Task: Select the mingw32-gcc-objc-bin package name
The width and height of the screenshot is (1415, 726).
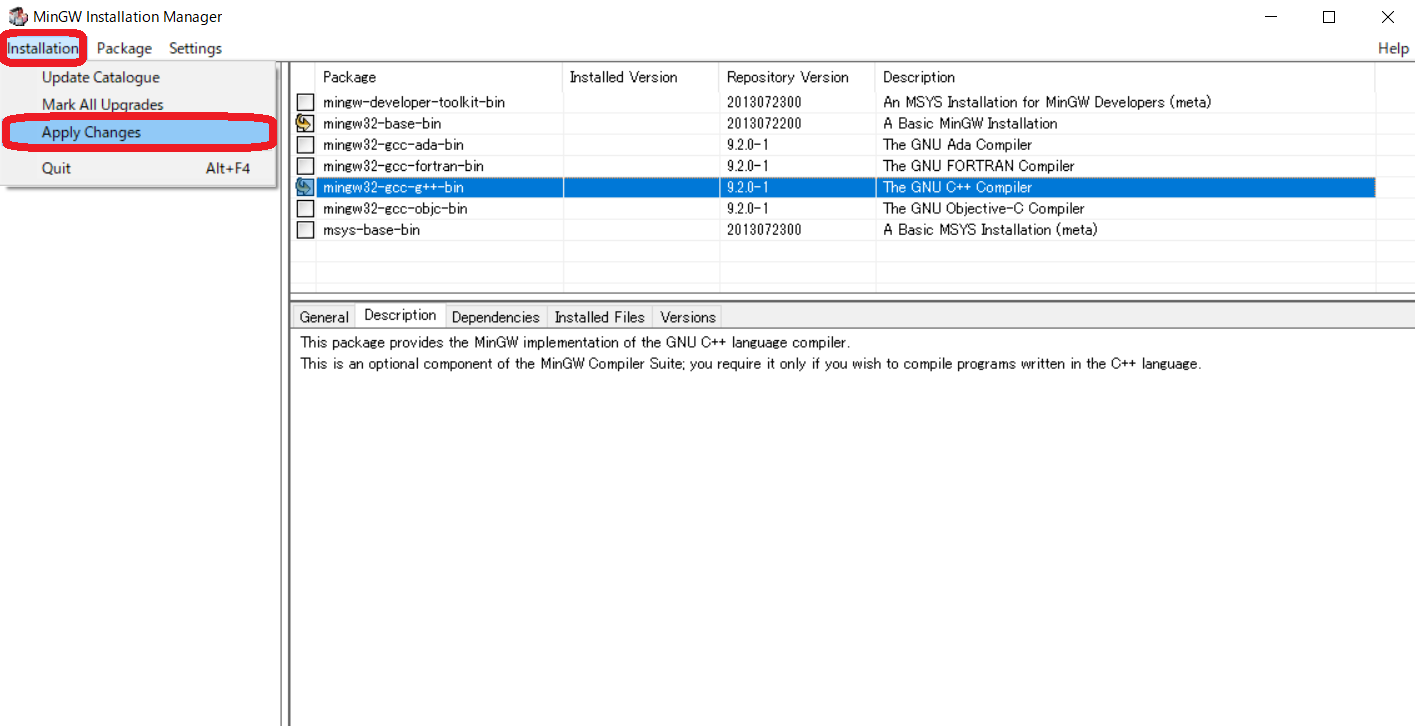Action: point(395,209)
